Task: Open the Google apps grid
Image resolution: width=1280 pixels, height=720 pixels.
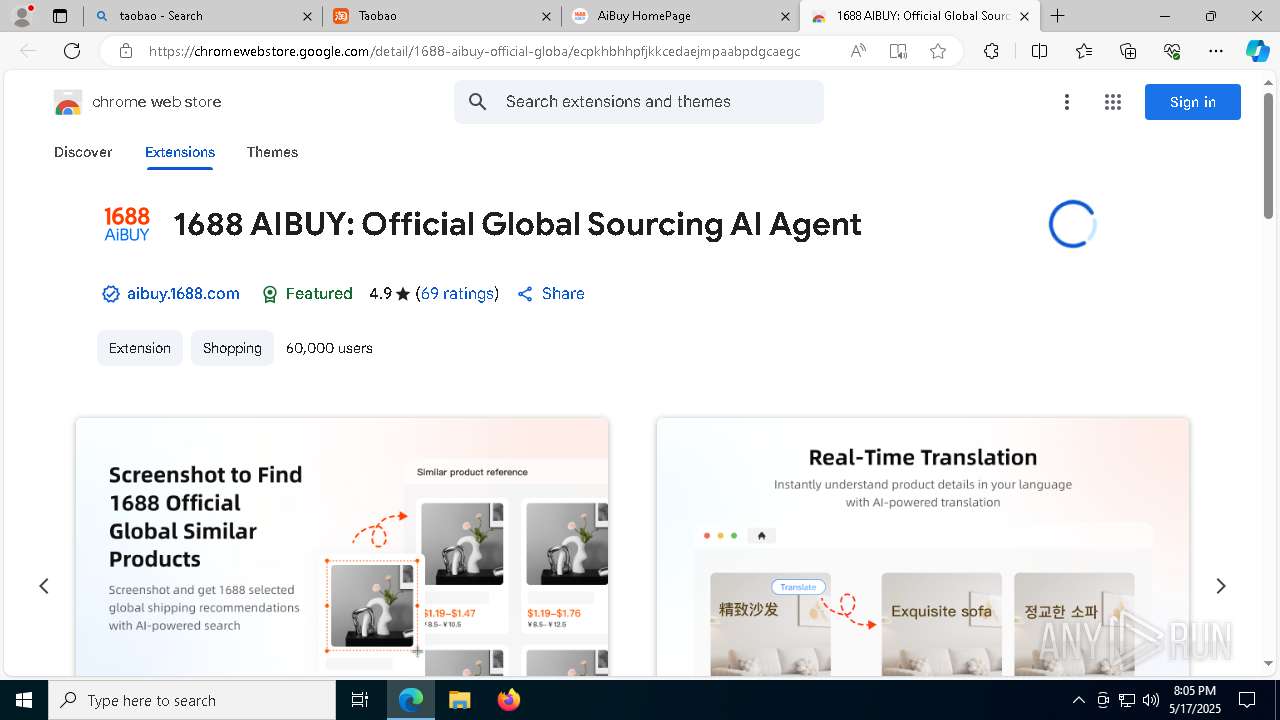Action: (1113, 102)
